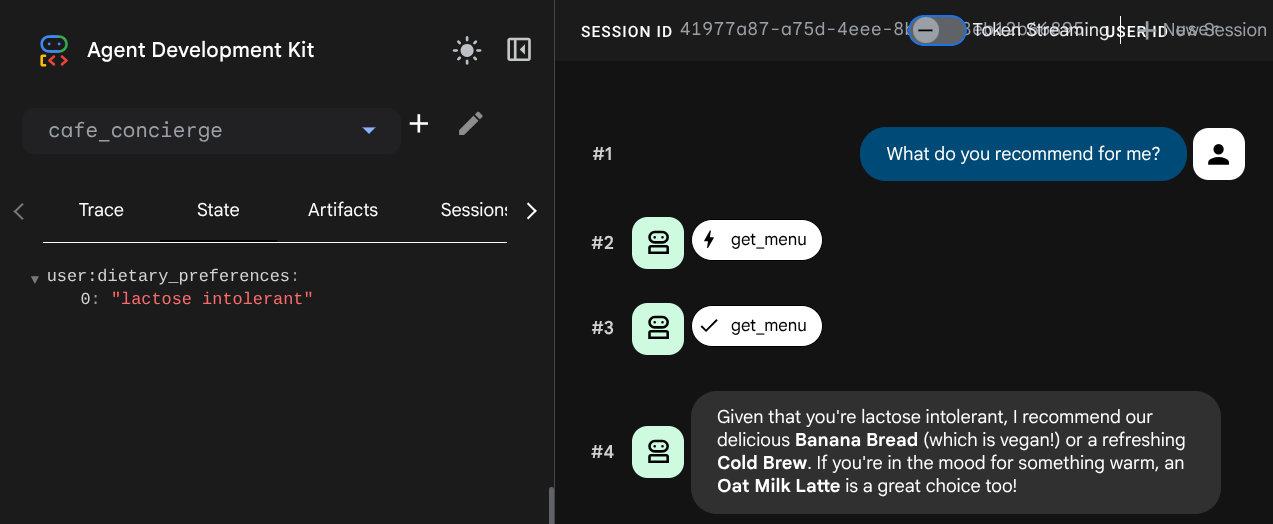Click the pencil edit icon
Screen dimensions: 1273x524
click(470, 124)
